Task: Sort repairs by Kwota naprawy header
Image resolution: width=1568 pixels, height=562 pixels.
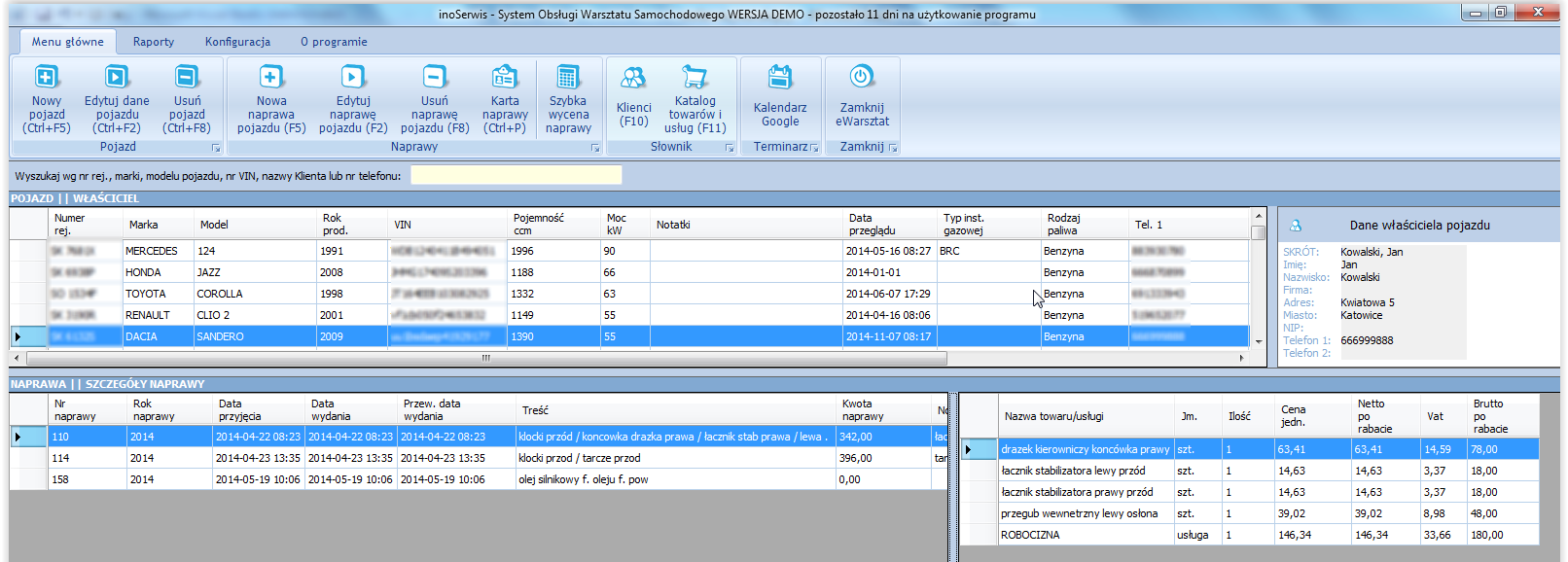Action: [x=882, y=410]
